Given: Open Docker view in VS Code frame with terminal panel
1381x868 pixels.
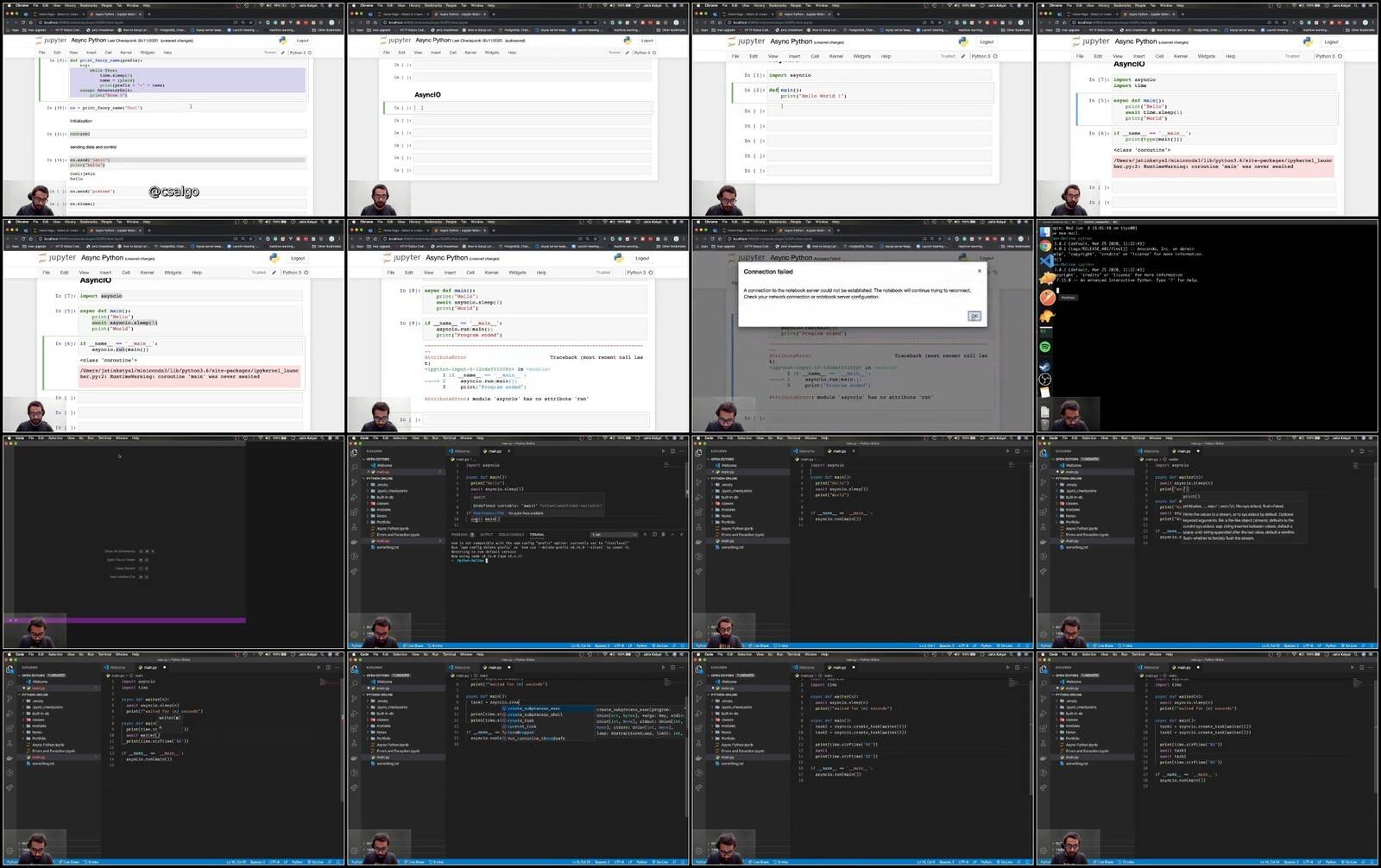Looking at the screenshot, I should (x=354, y=542).
